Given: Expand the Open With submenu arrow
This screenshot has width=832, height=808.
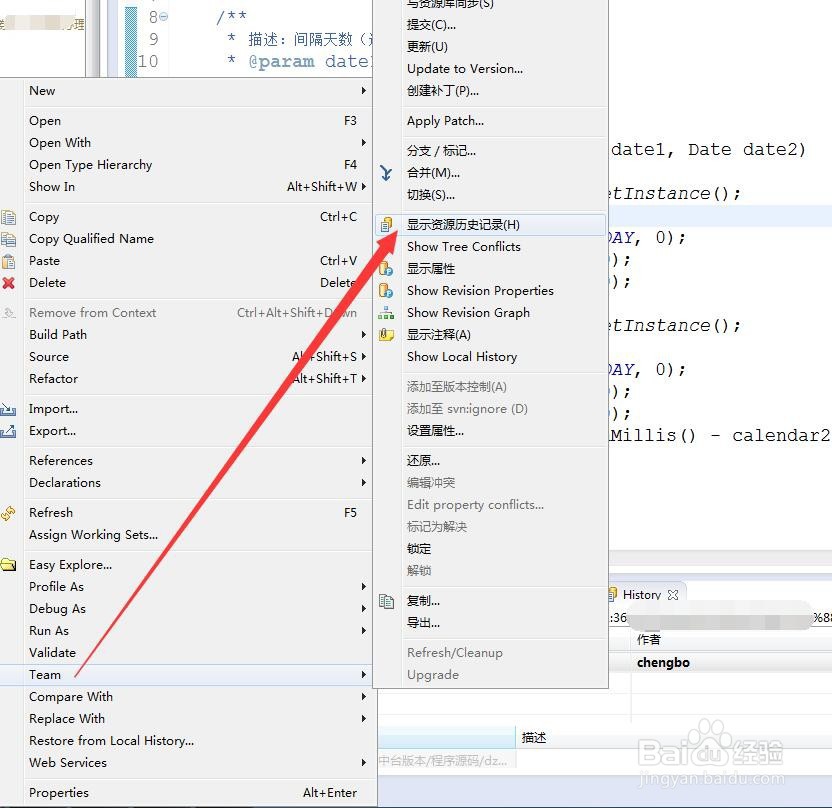Looking at the screenshot, I should click(363, 143).
